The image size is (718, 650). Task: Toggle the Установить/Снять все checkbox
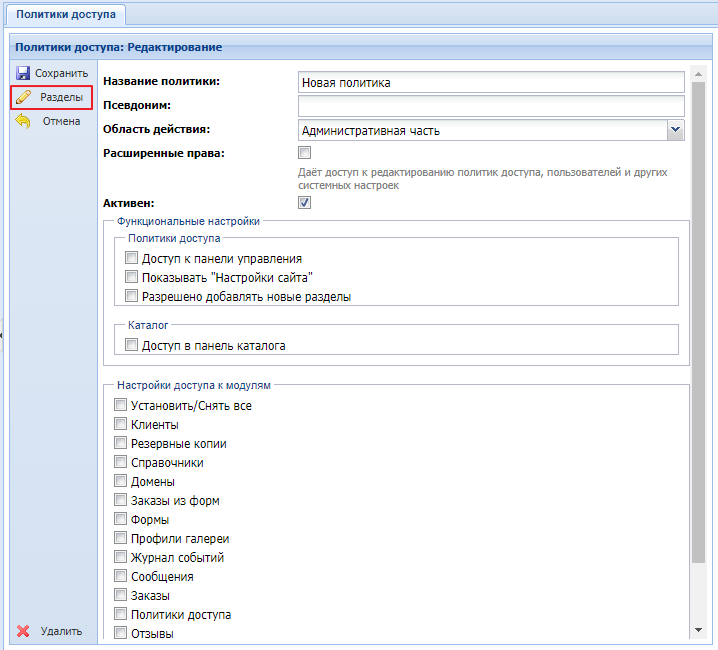coord(121,406)
